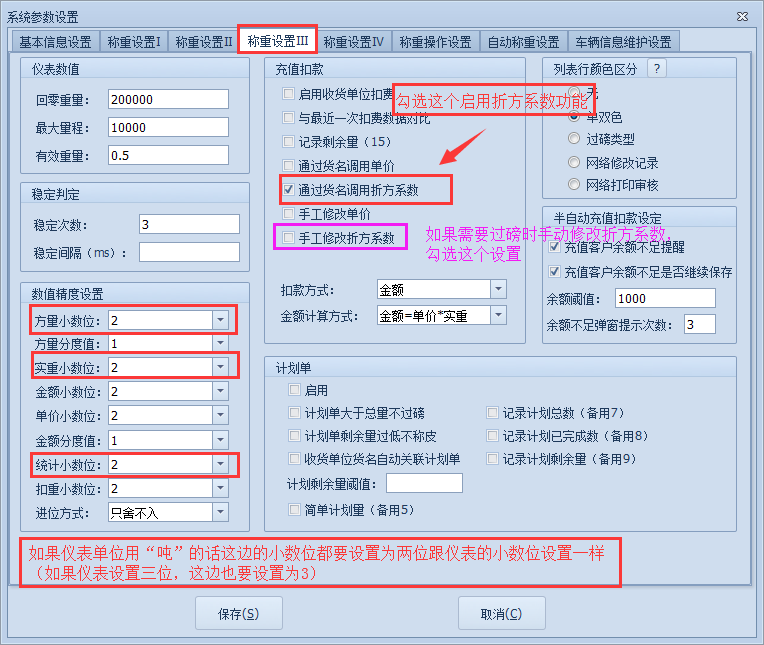Enable 收货单位货名自动关联计划单
The image size is (764, 645).
pyautogui.click(x=294, y=458)
